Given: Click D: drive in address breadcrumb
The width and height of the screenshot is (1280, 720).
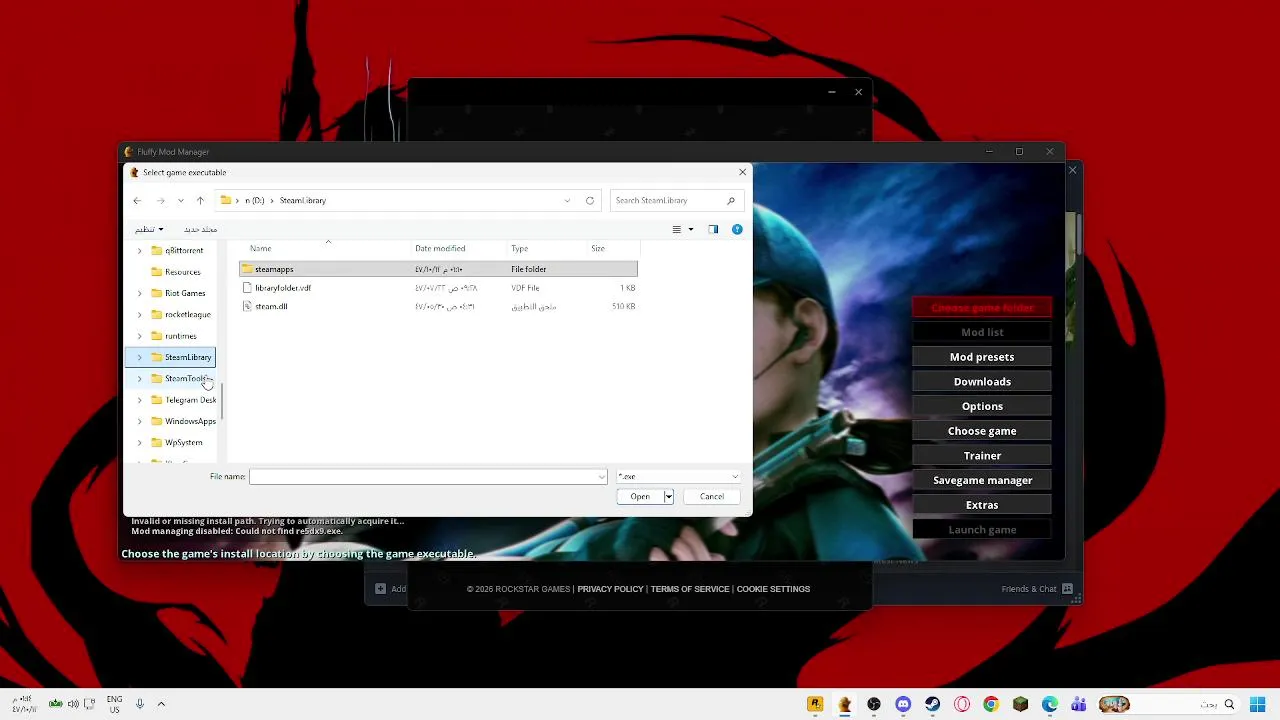Looking at the screenshot, I should pos(255,201).
